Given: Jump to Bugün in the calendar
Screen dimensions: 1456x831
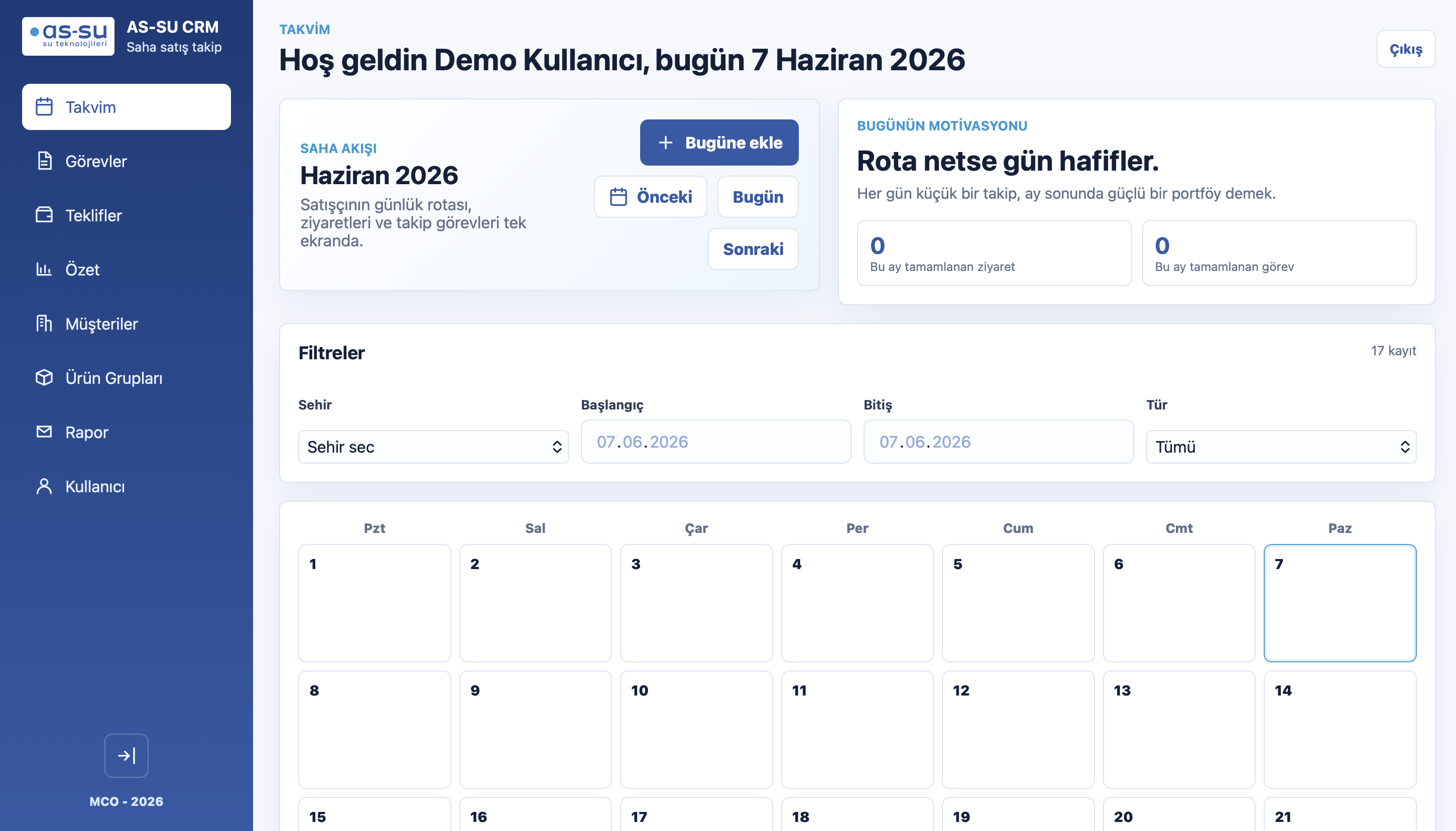Looking at the screenshot, I should pyautogui.click(x=758, y=197).
